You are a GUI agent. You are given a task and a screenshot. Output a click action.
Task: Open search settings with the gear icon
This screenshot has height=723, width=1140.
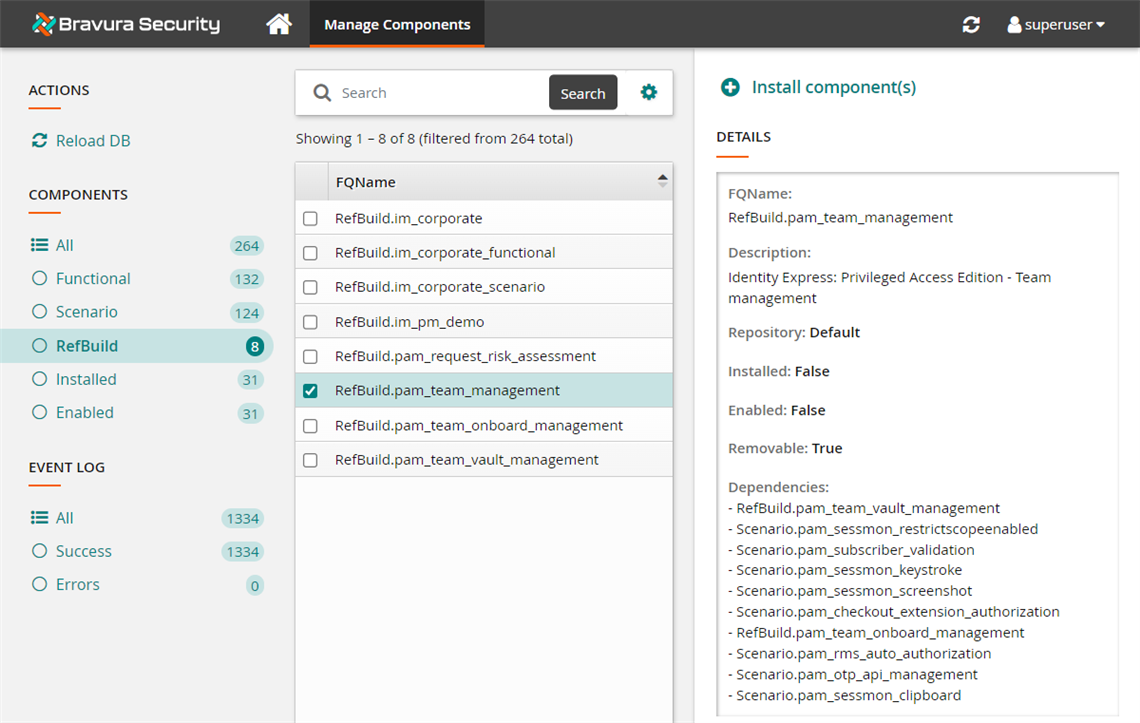(x=648, y=91)
